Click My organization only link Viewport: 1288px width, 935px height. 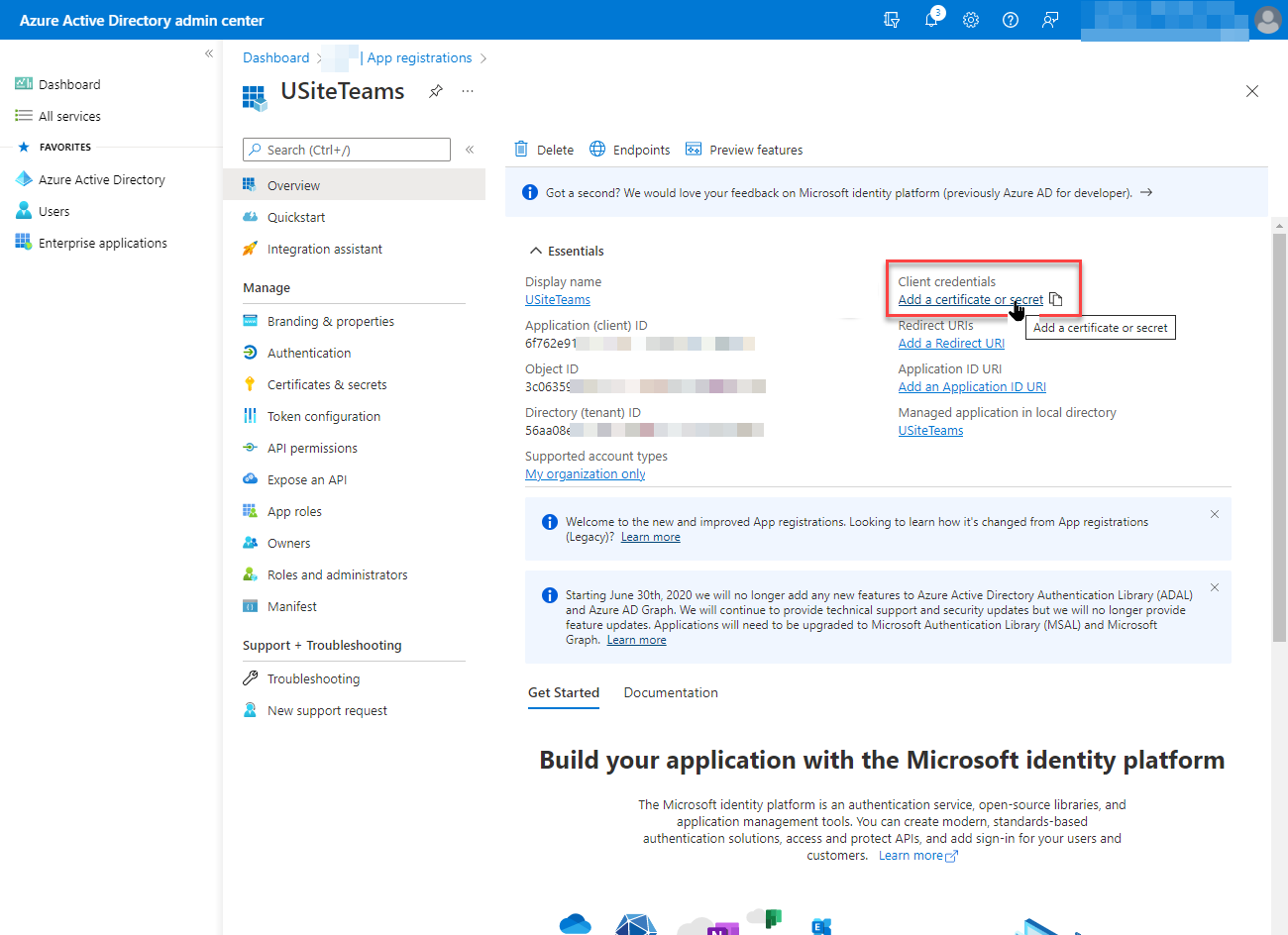pyautogui.click(x=586, y=474)
